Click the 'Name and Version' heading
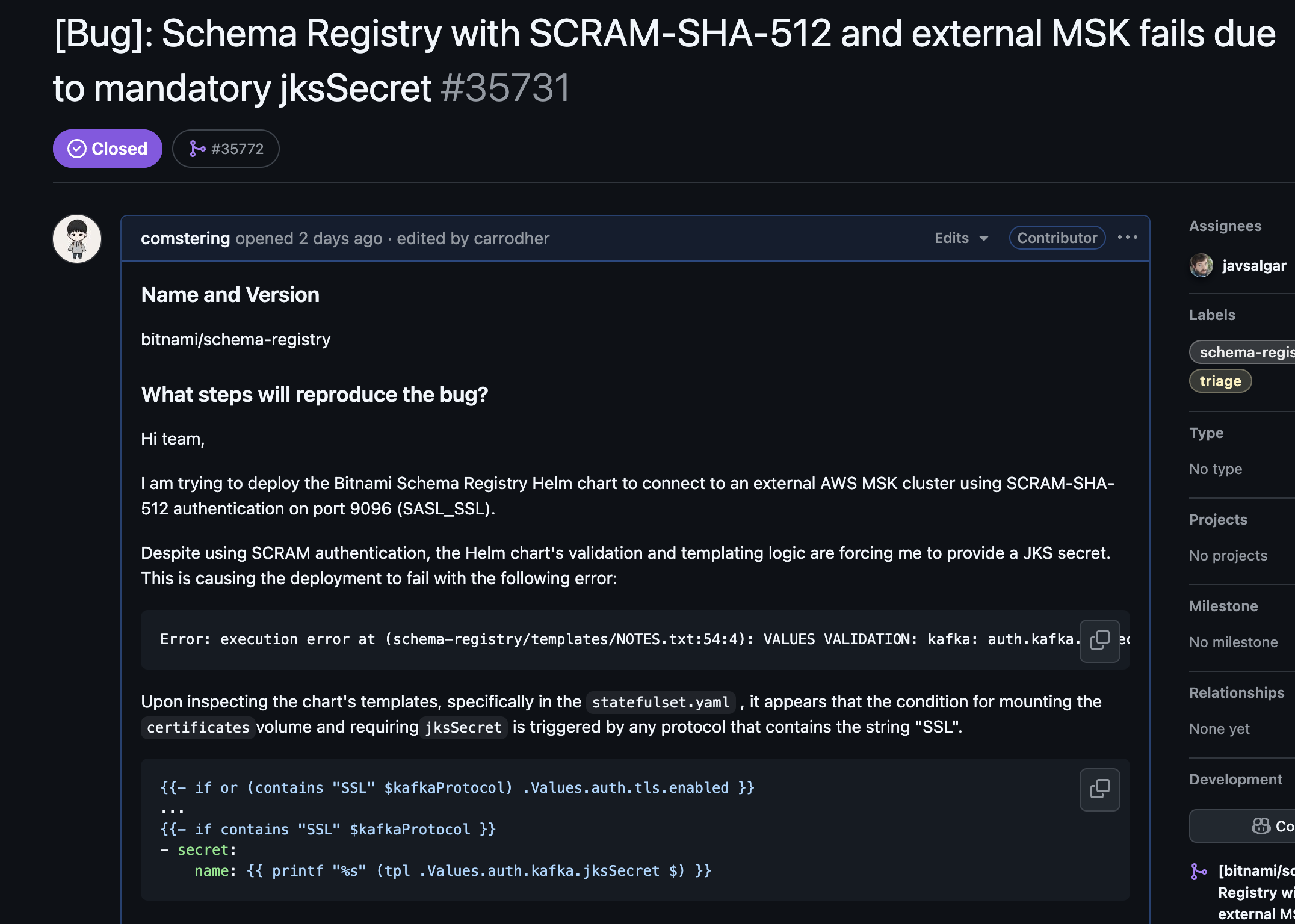The height and width of the screenshot is (924, 1295). coord(230,295)
